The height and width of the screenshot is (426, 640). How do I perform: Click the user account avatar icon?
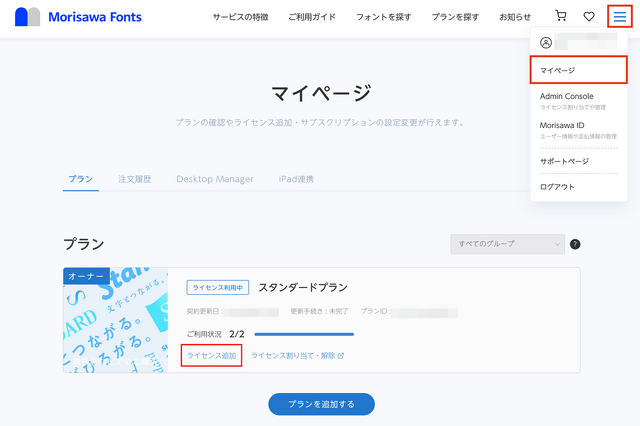click(545, 43)
